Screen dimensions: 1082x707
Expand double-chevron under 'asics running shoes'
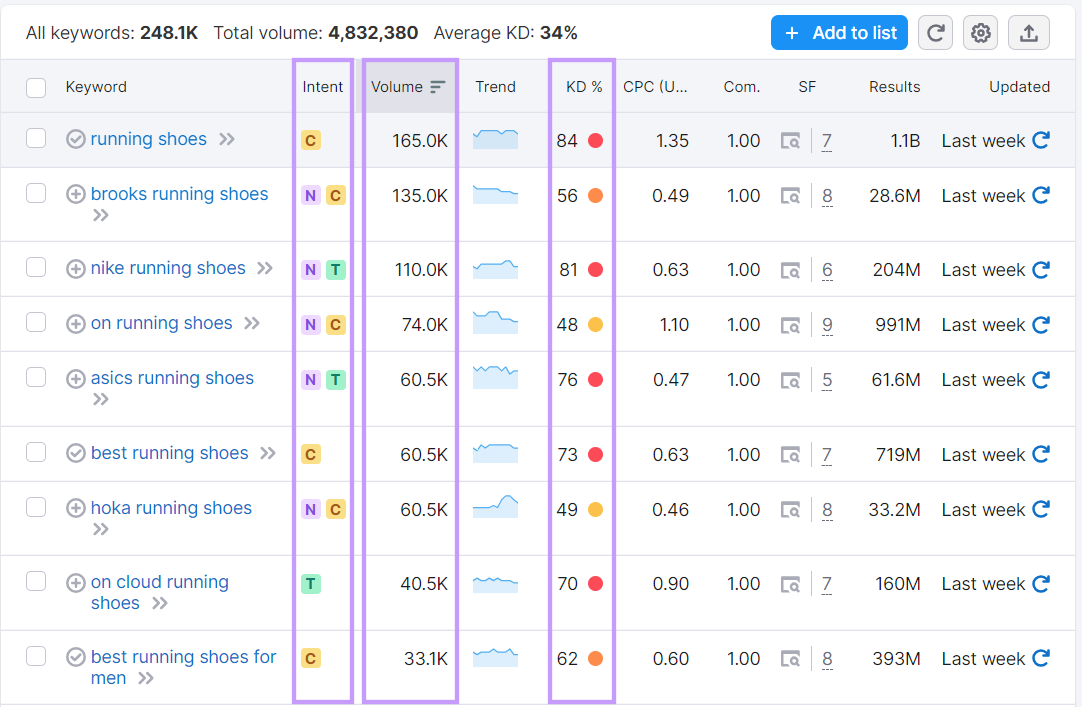101,399
